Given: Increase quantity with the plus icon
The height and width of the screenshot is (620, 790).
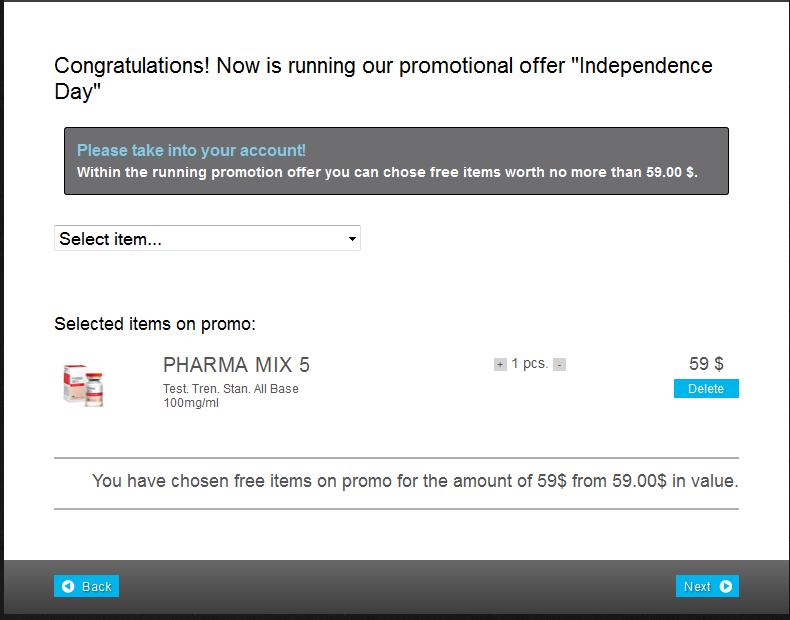Looking at the screenshot, I should [500, 365].
